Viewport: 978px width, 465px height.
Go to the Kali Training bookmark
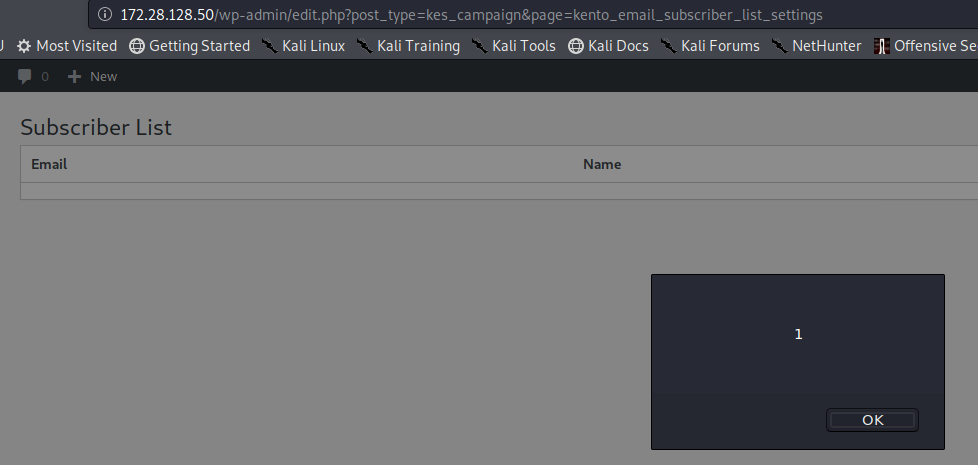(407, 46)
